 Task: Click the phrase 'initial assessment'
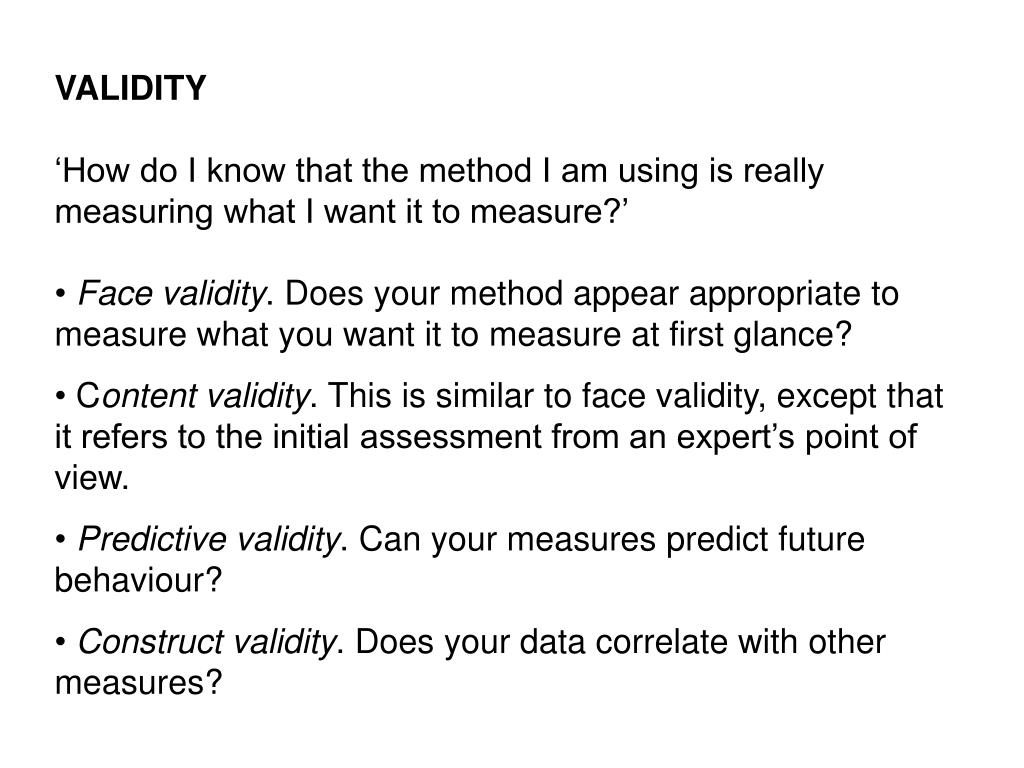(x=406, y=437)
